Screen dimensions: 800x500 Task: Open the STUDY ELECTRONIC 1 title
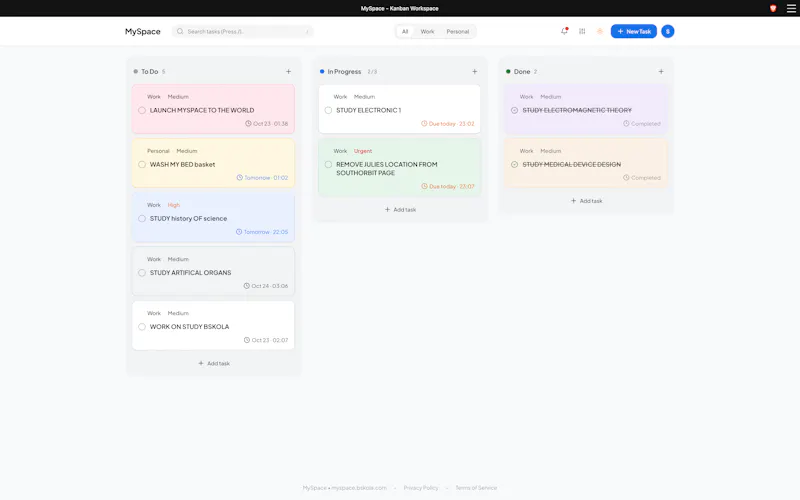click(x=368, y=110)
